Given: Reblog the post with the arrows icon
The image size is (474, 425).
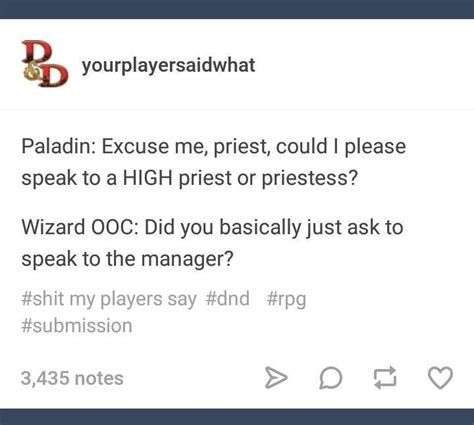Looking at the screenshot, I should [x=385, y=378].
